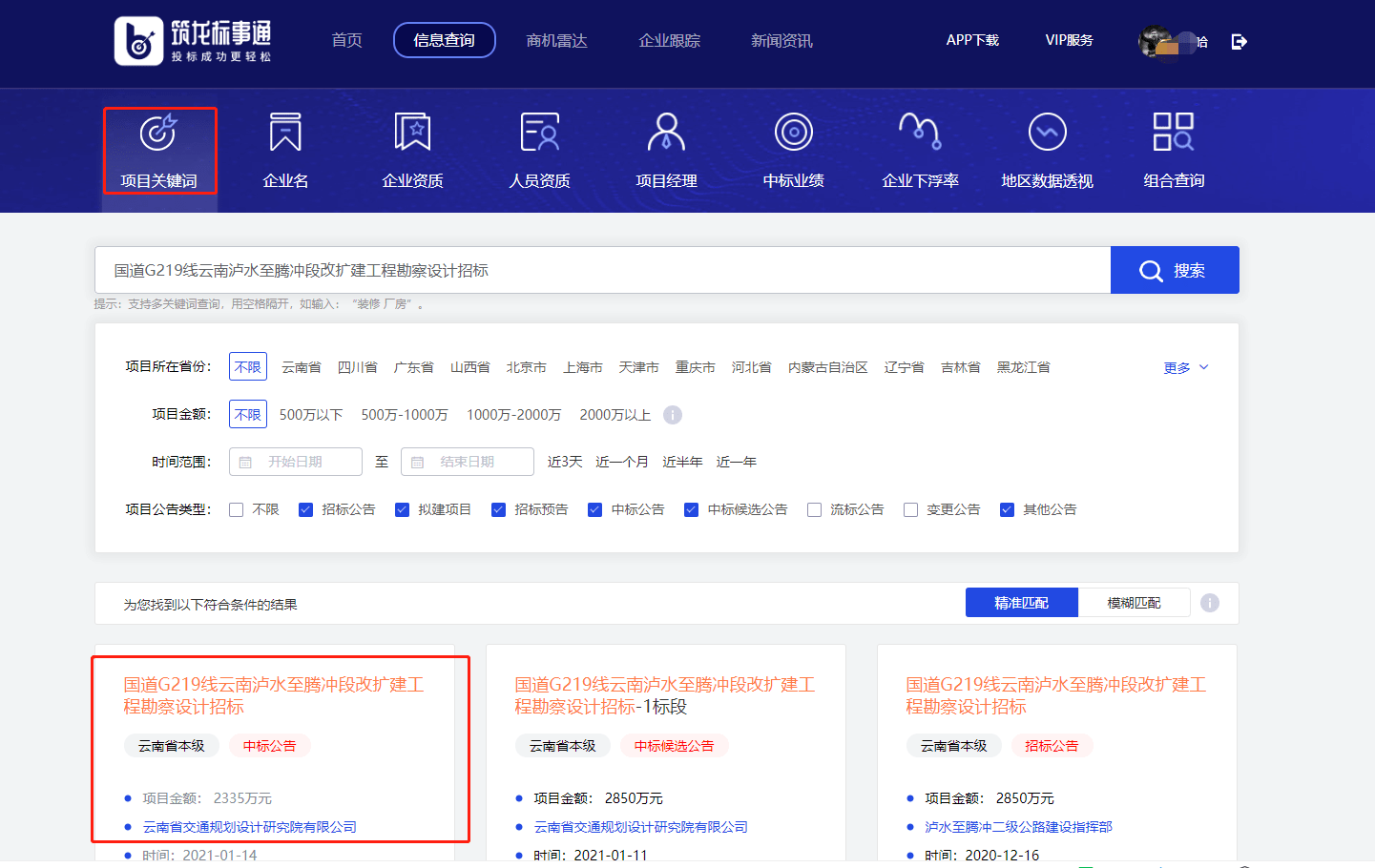Open the 开始日期 date picker

296,461
